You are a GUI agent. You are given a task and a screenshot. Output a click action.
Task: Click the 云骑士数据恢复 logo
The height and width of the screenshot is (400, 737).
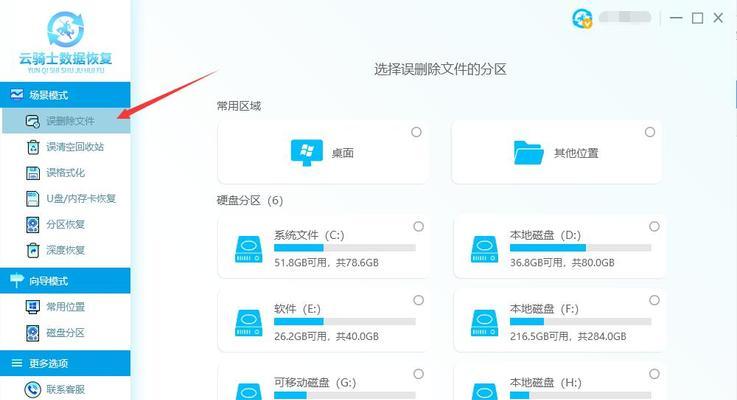tap(66, 41)
